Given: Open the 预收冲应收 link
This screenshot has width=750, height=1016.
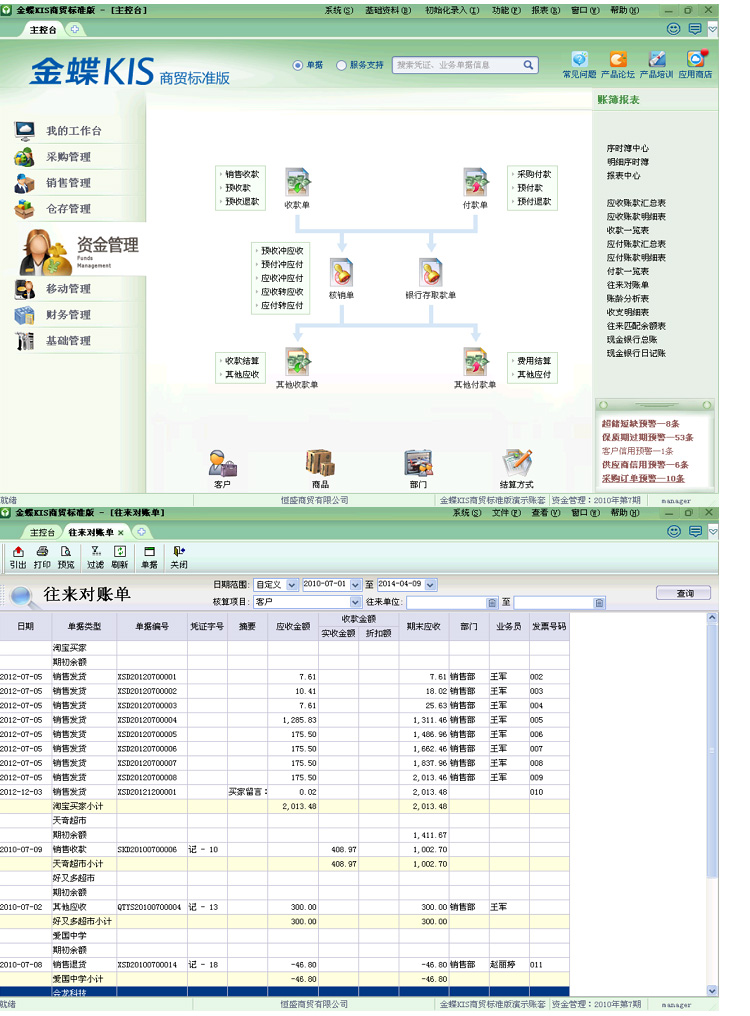Looking at the screenshot, I should click(282, 251).
